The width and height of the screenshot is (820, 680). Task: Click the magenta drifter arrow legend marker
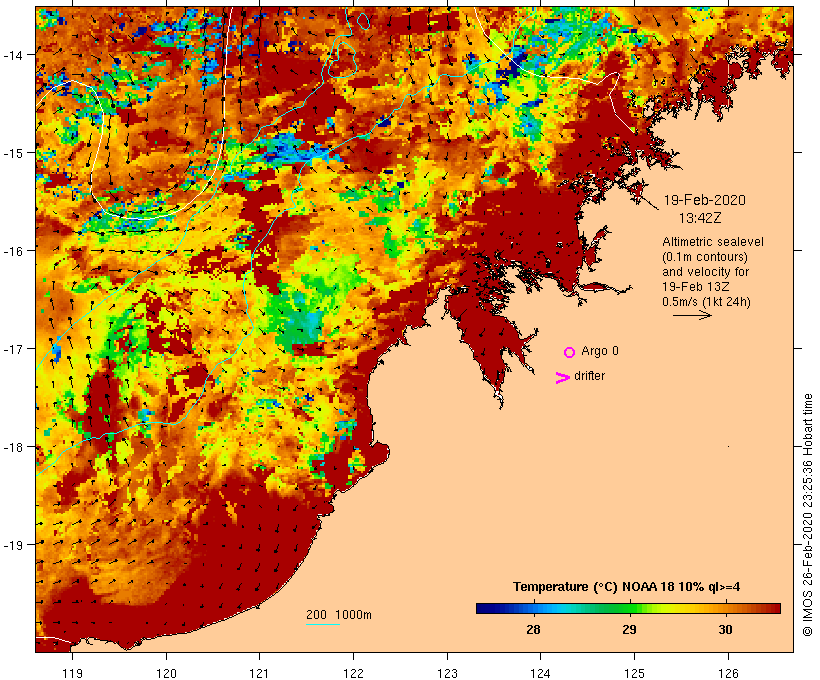(x=563, y=378)
